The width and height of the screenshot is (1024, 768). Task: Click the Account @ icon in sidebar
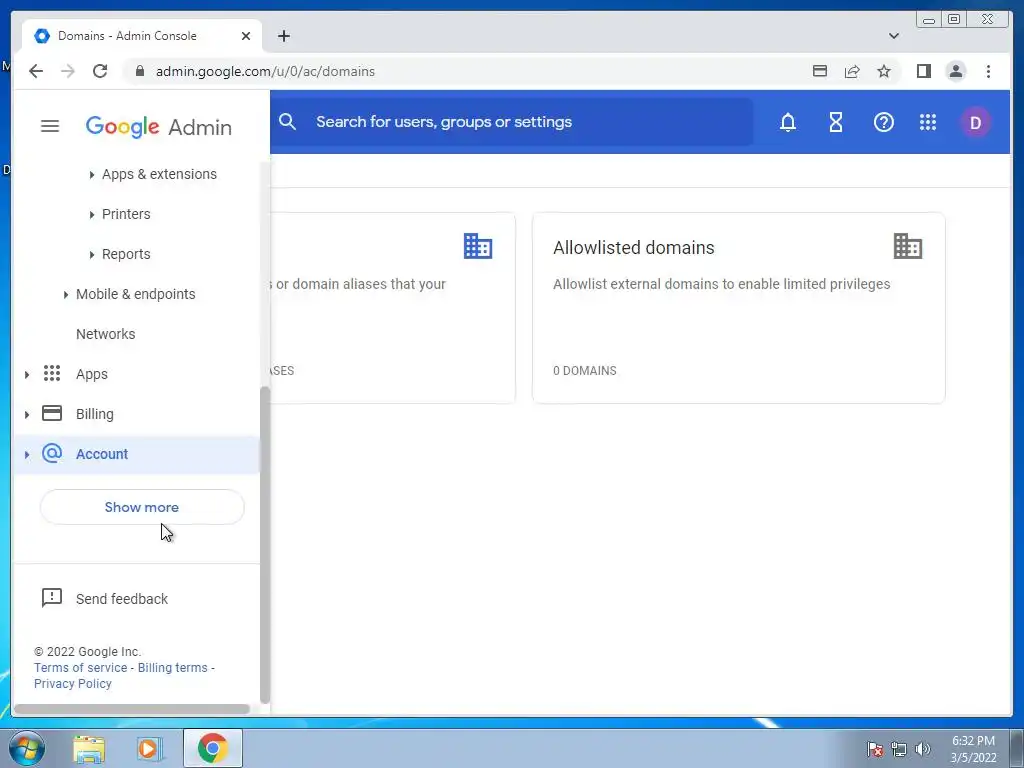coord(52,453)
